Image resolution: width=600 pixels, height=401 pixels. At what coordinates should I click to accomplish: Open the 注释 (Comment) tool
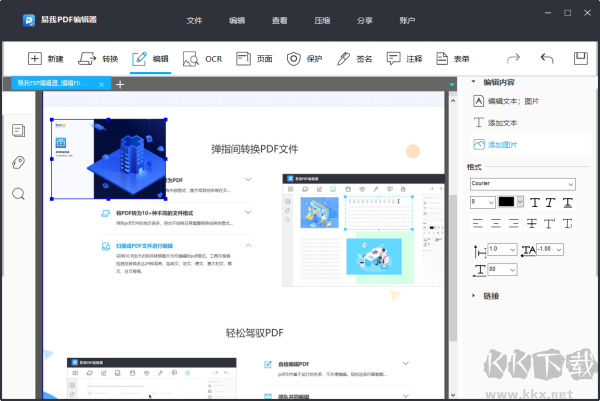point(404,59)
